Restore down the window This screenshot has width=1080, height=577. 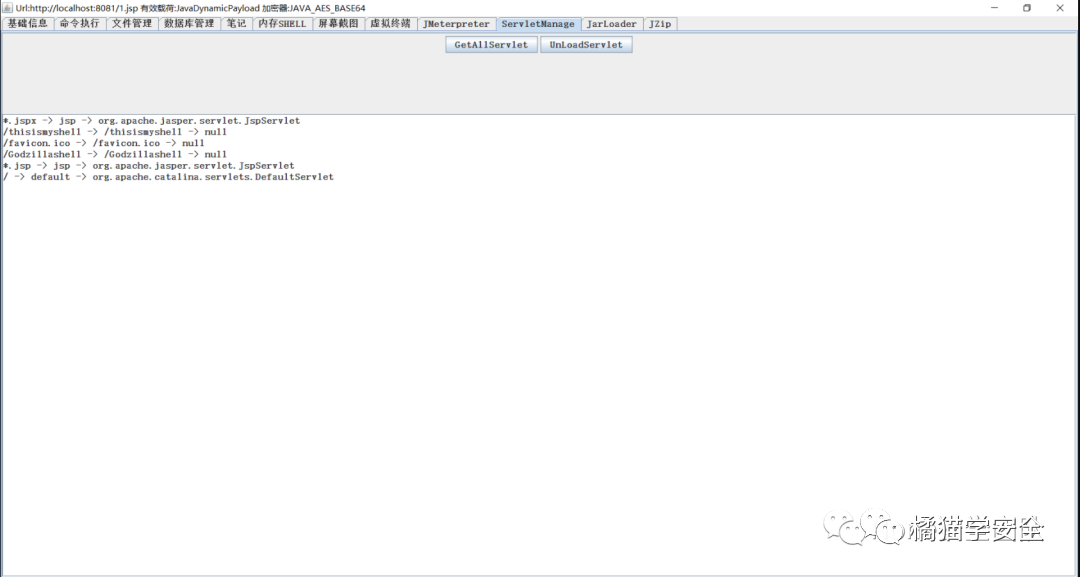coord(1027,8)
